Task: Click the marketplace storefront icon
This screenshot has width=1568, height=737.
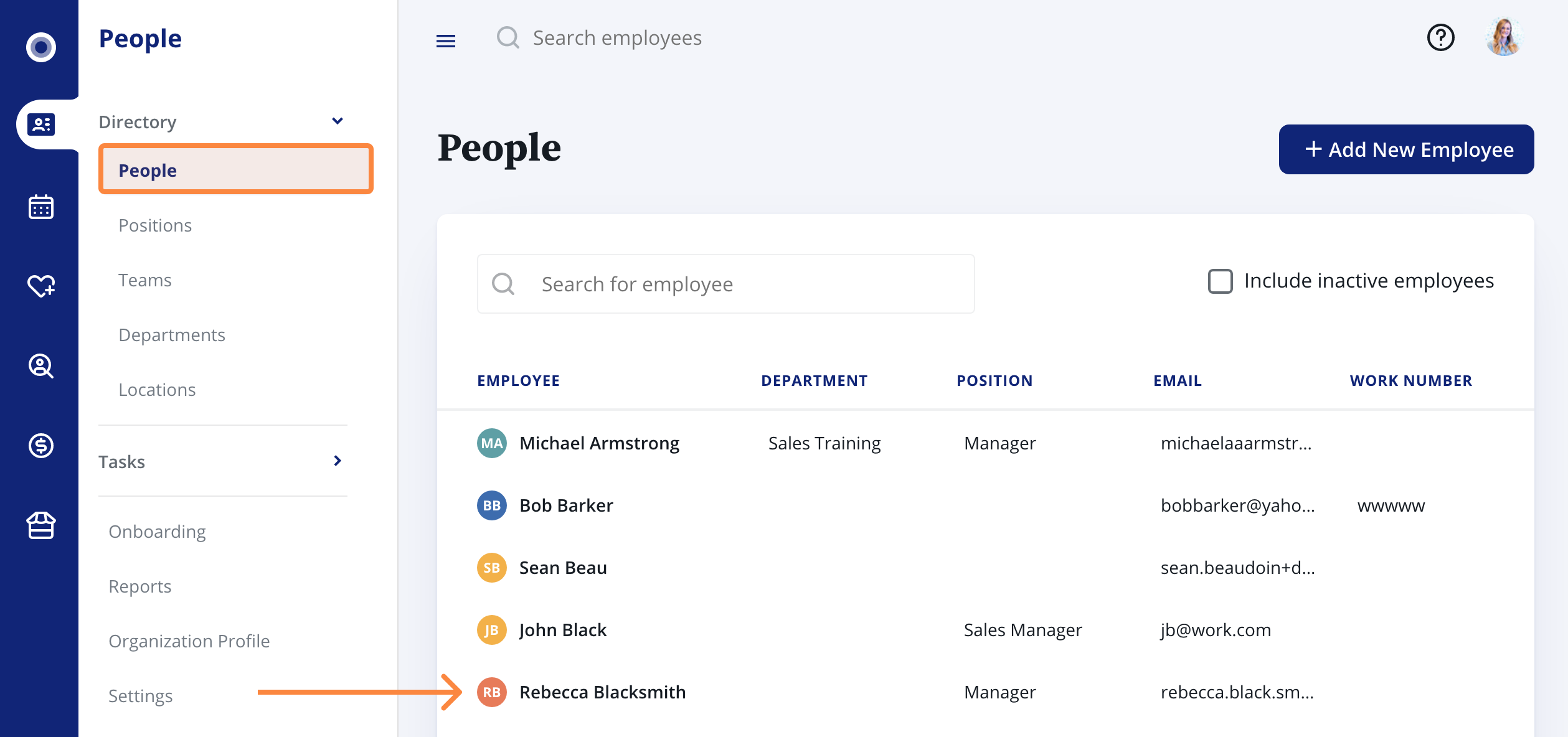Action: tap(40, 526)
